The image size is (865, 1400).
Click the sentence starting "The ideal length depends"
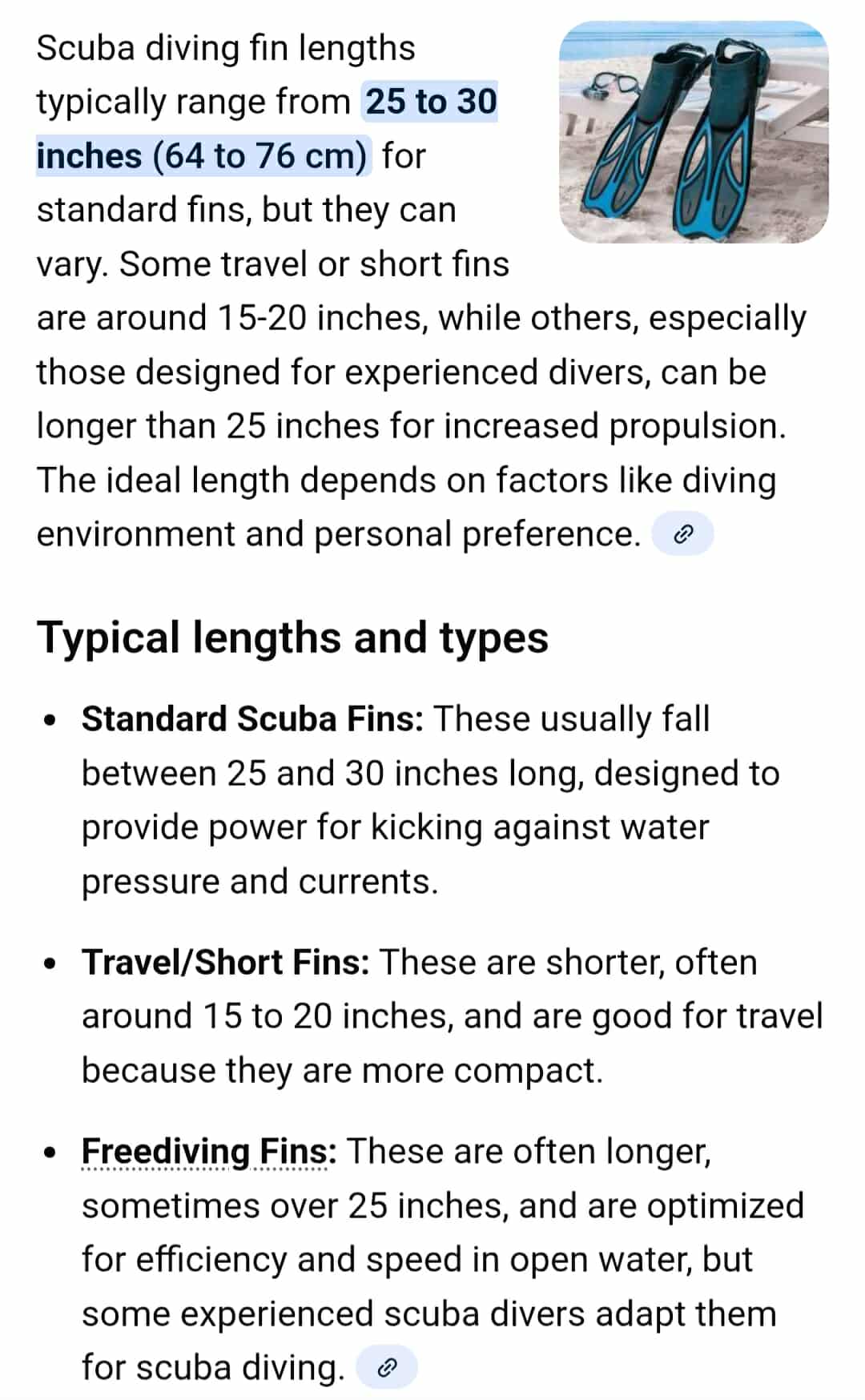[406, 481]
